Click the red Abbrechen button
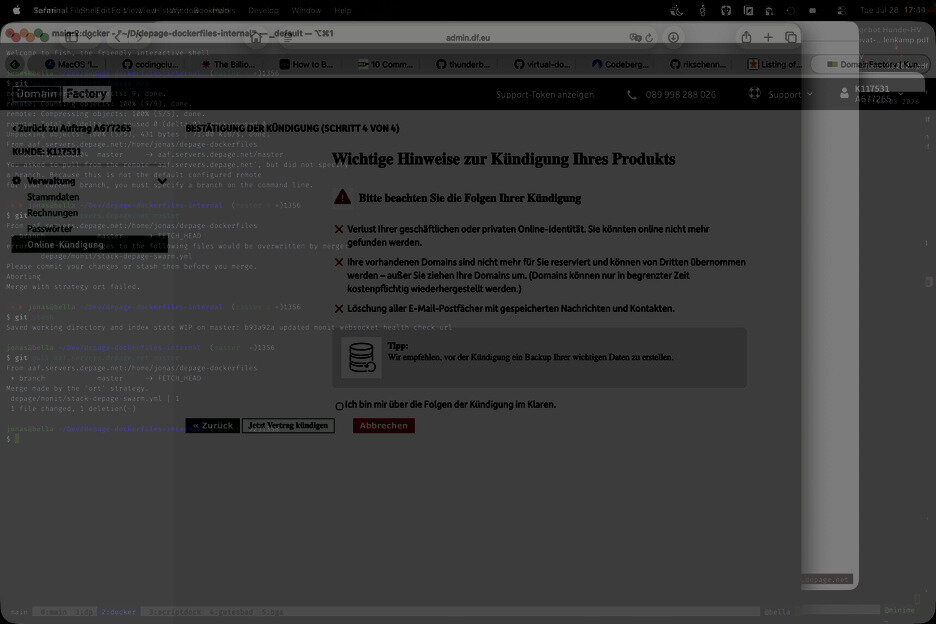The width and height of the screenshot is (936, 624). (x=384, y=426)
